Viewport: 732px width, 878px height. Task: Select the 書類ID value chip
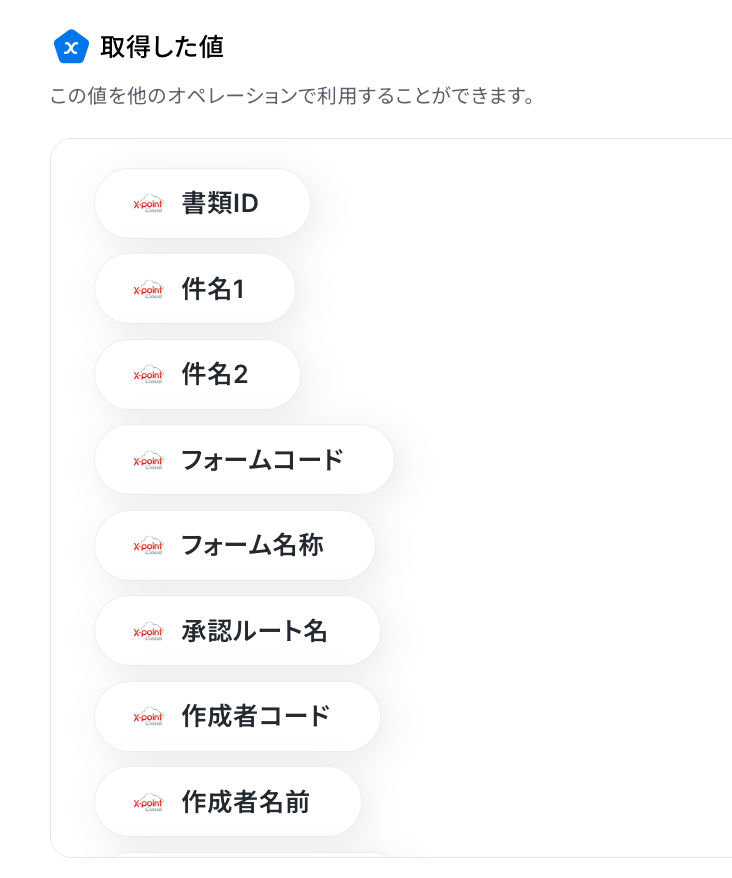coord(202,203)
